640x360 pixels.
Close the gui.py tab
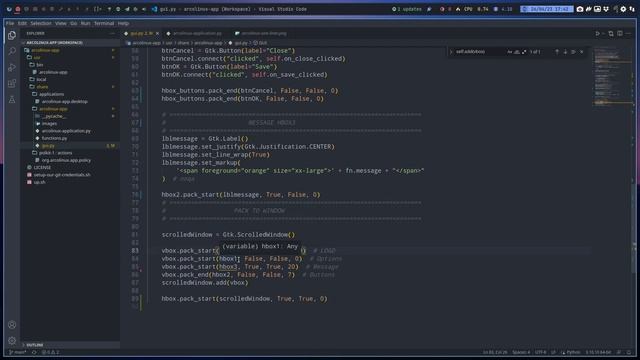click(158, 33)
